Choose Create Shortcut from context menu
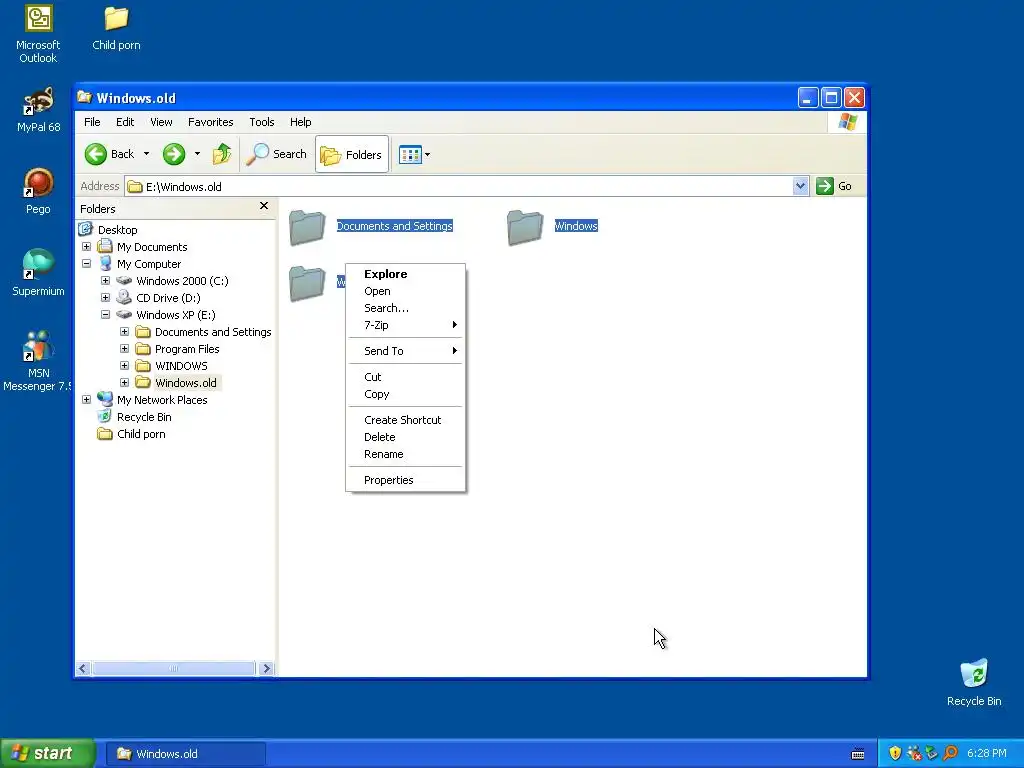 (406, 420)
